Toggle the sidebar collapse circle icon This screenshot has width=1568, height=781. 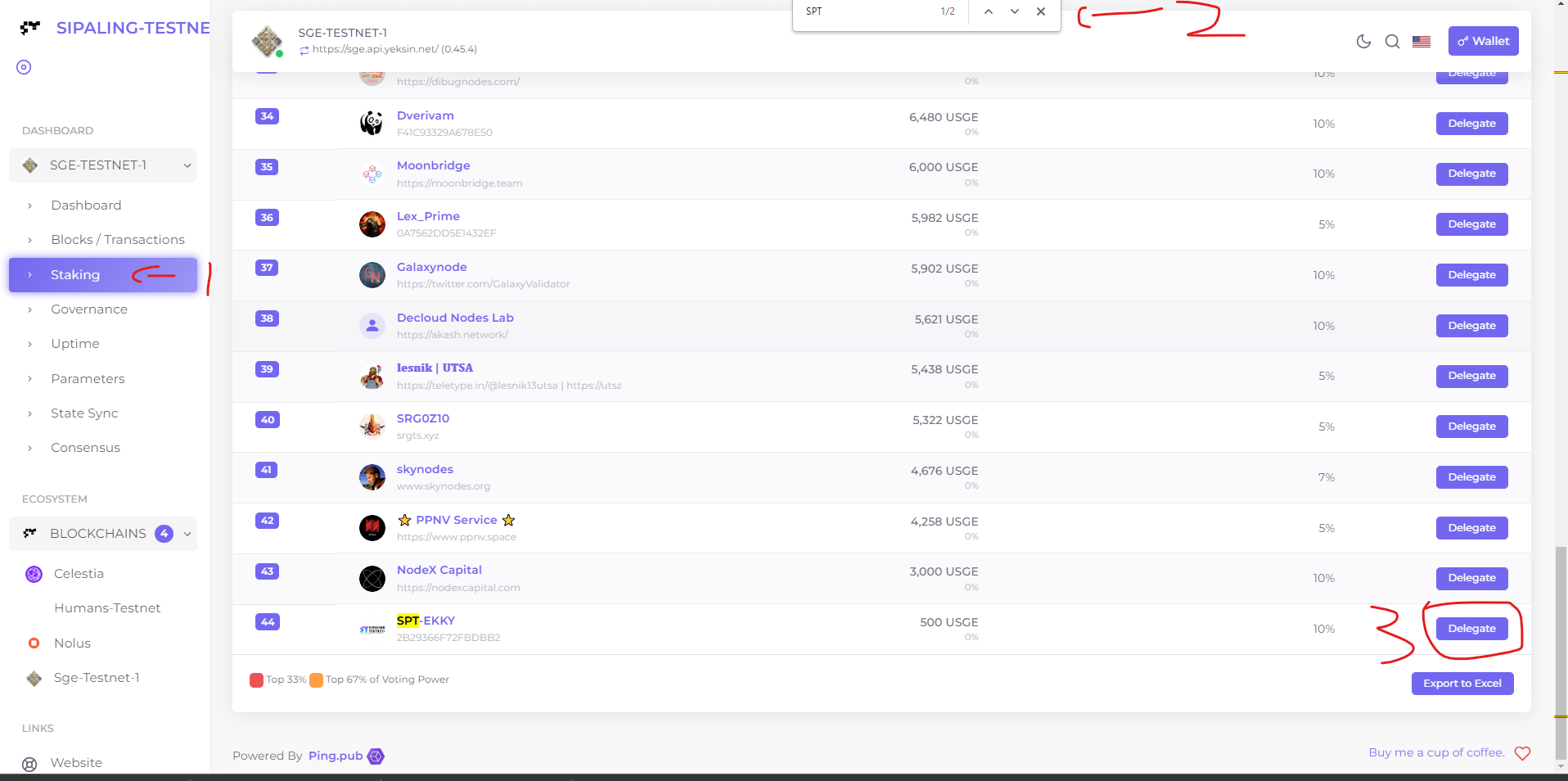pyautogui.click(x=24, y=67)
